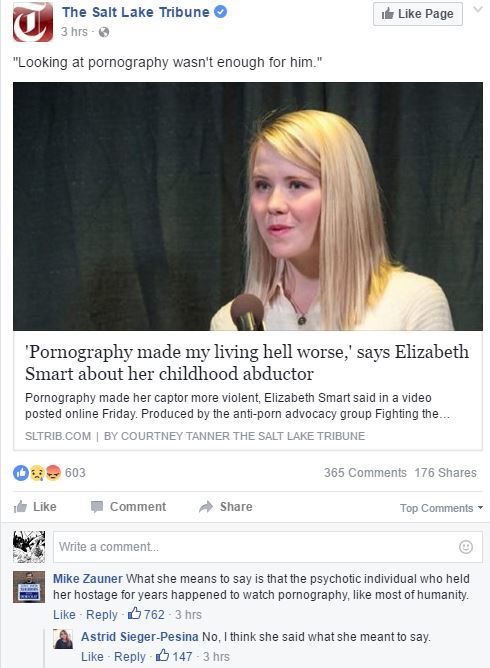The height and width of the screenshot is (668, 490).
Task: Open the 365 Comments link
Action: (365, 472)
